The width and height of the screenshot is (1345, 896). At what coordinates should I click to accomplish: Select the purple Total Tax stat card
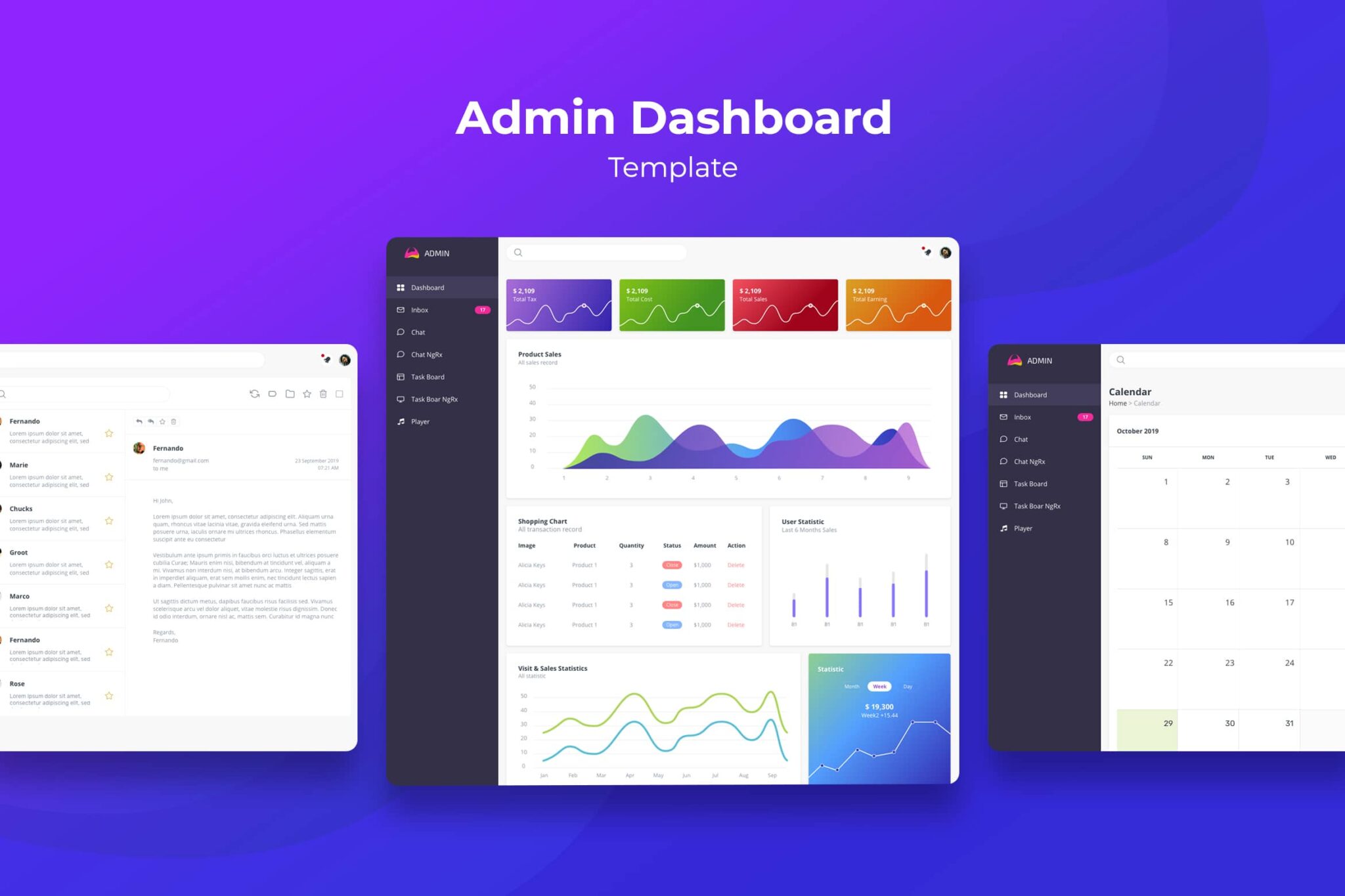point(558,306)
